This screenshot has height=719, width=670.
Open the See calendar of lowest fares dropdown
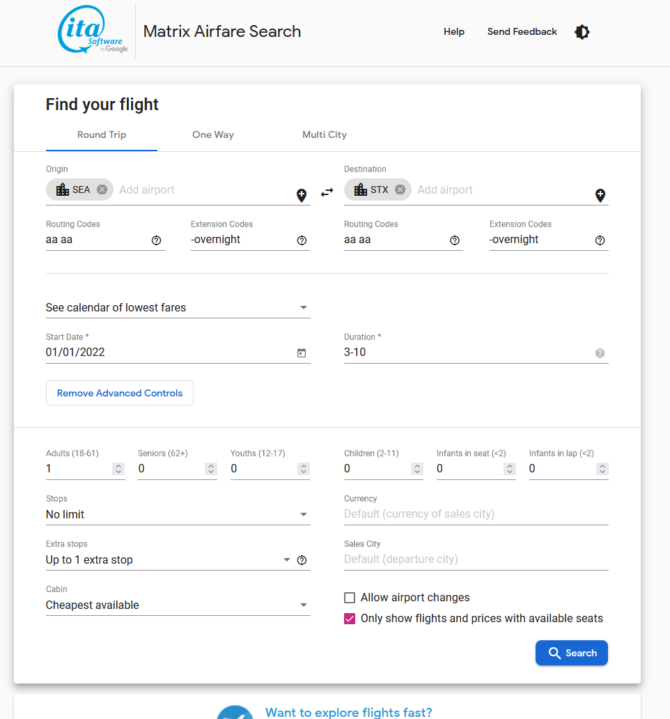coord(178,308)
